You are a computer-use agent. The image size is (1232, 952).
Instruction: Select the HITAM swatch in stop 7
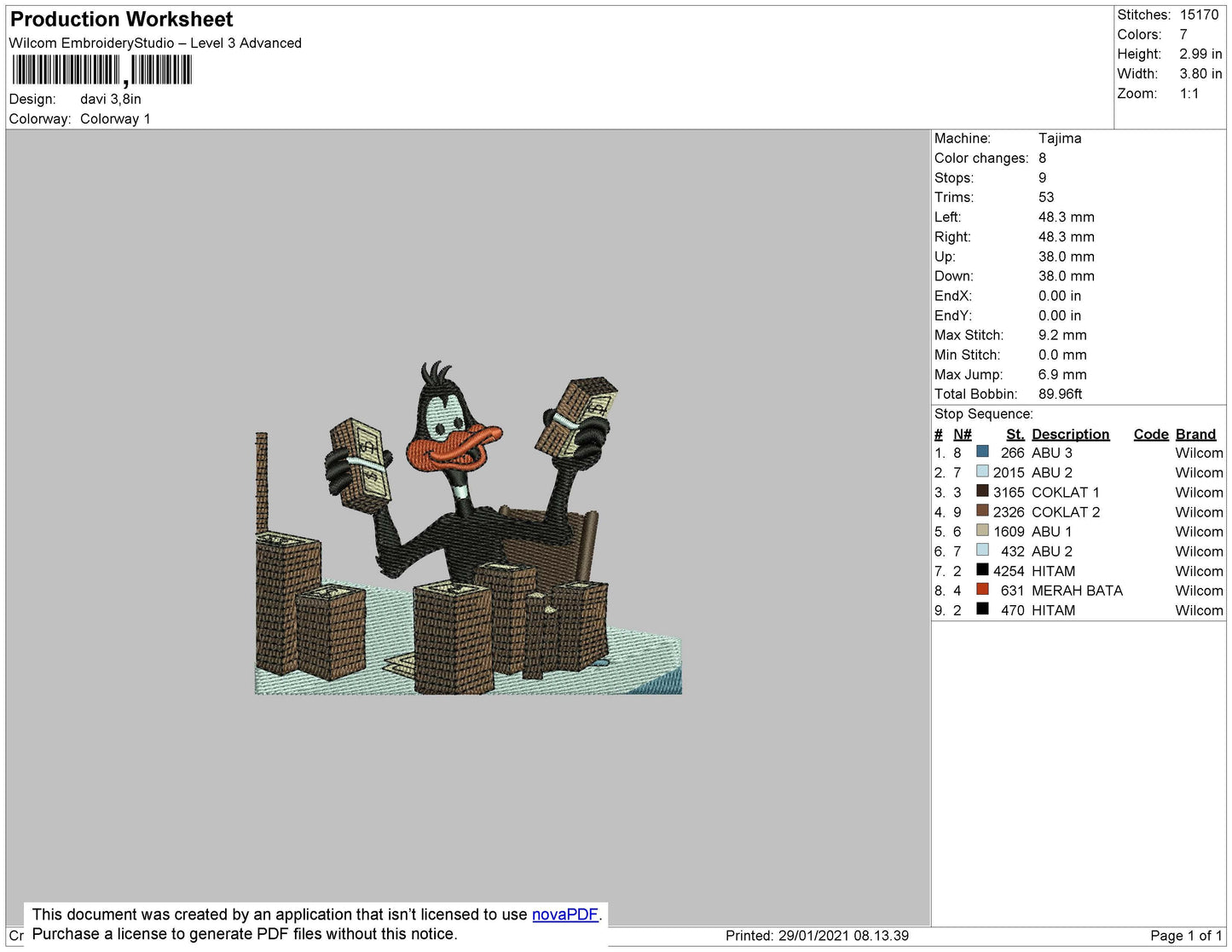982,569
